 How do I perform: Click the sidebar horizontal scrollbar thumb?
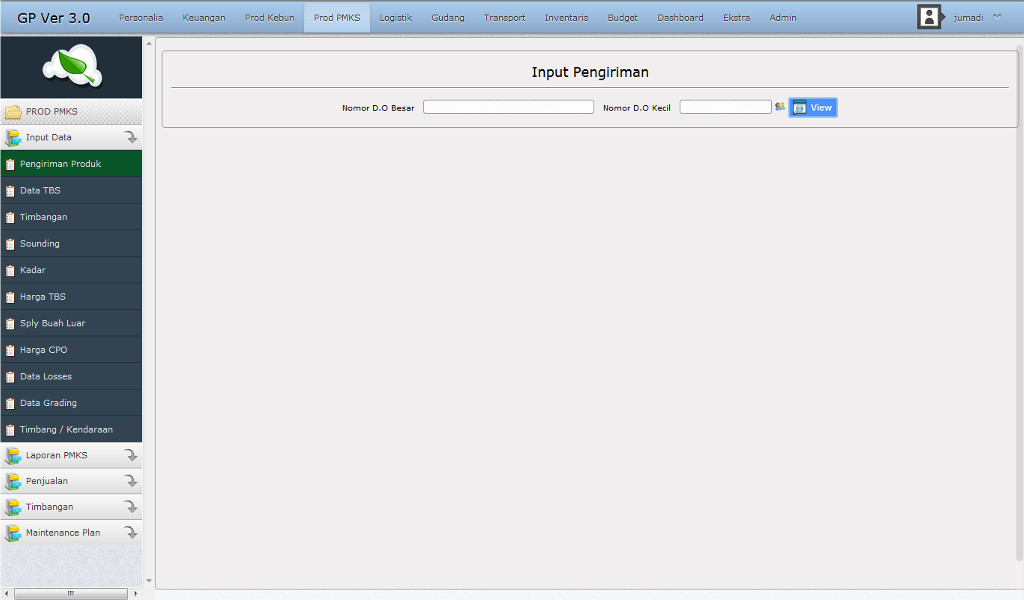(71, 593)
